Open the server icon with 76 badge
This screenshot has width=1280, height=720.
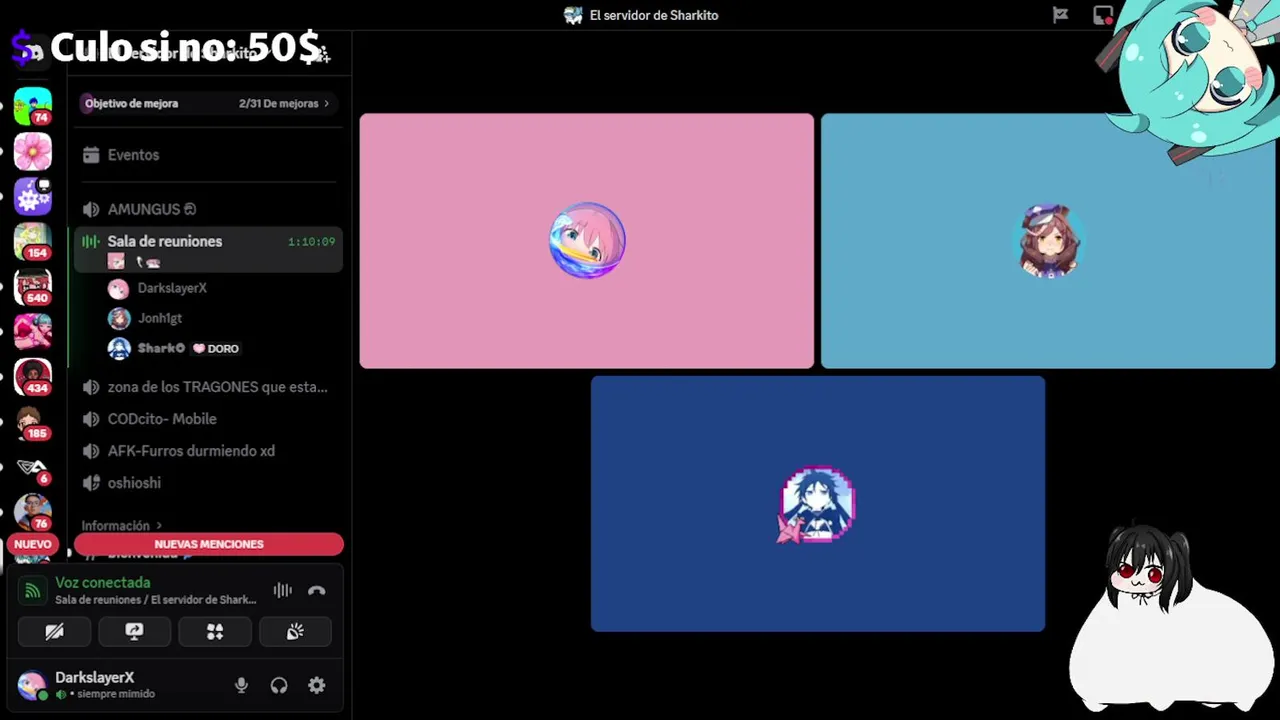coord(32,512)
